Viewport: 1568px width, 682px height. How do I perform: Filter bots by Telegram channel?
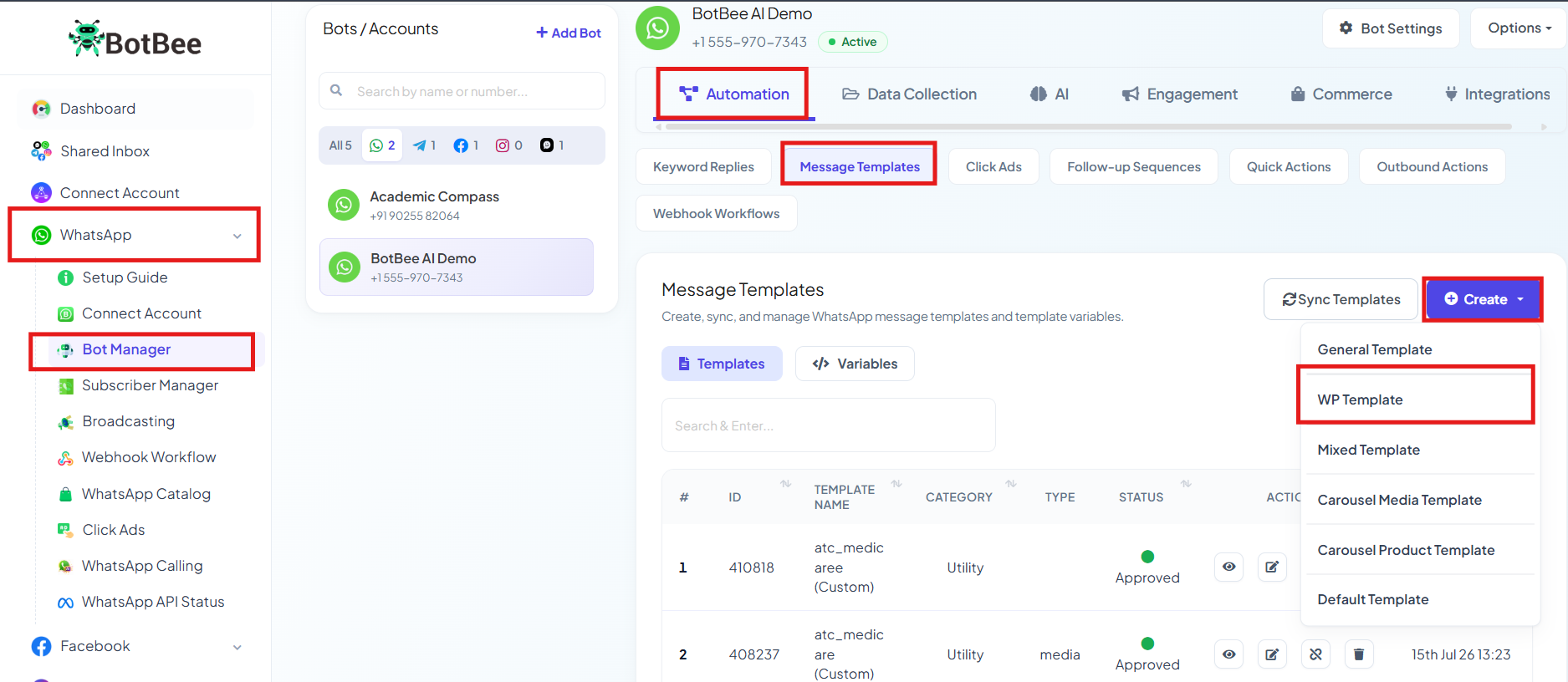pos(425,145)
